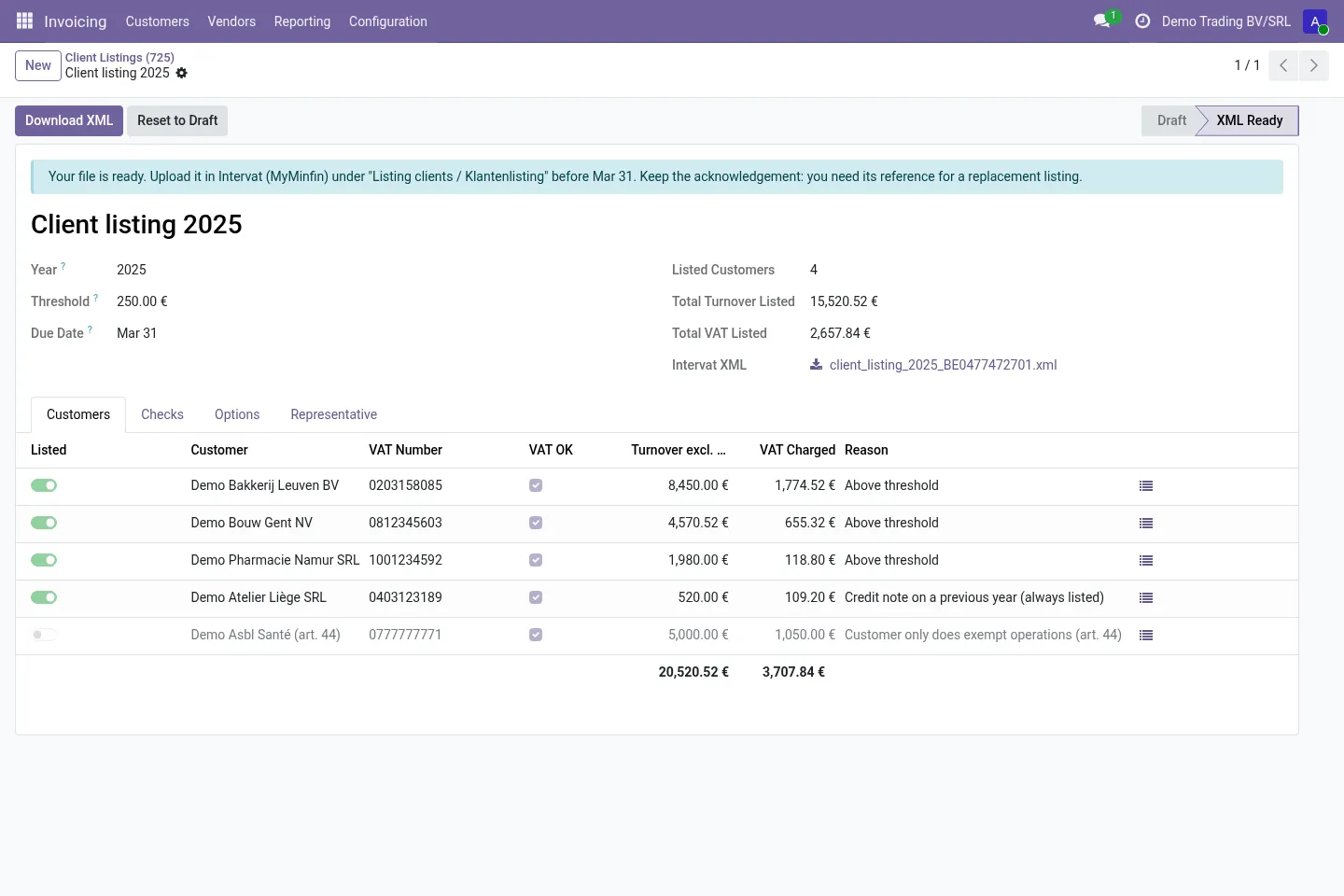Select the Draft status stage

pos(1171,120)
